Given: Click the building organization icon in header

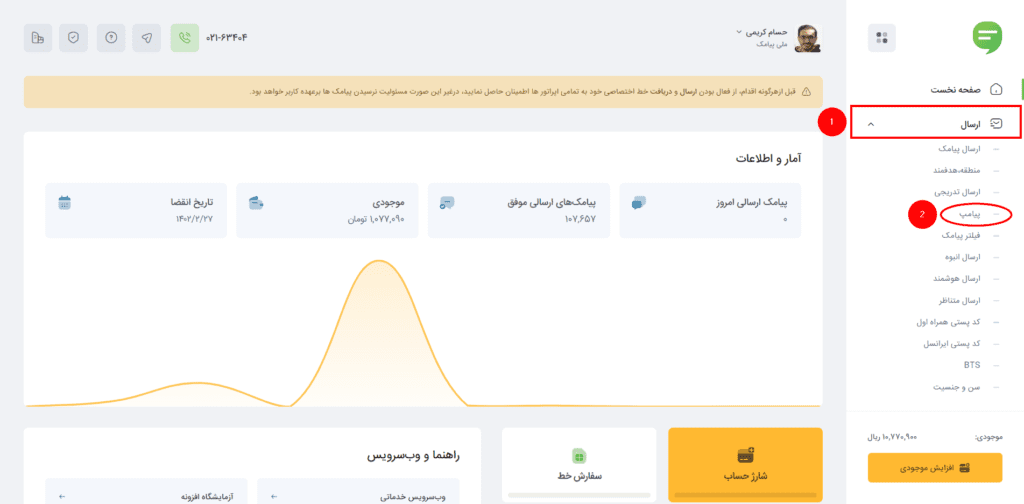Looking at the screenshot, I should click(x=38, y=38).
